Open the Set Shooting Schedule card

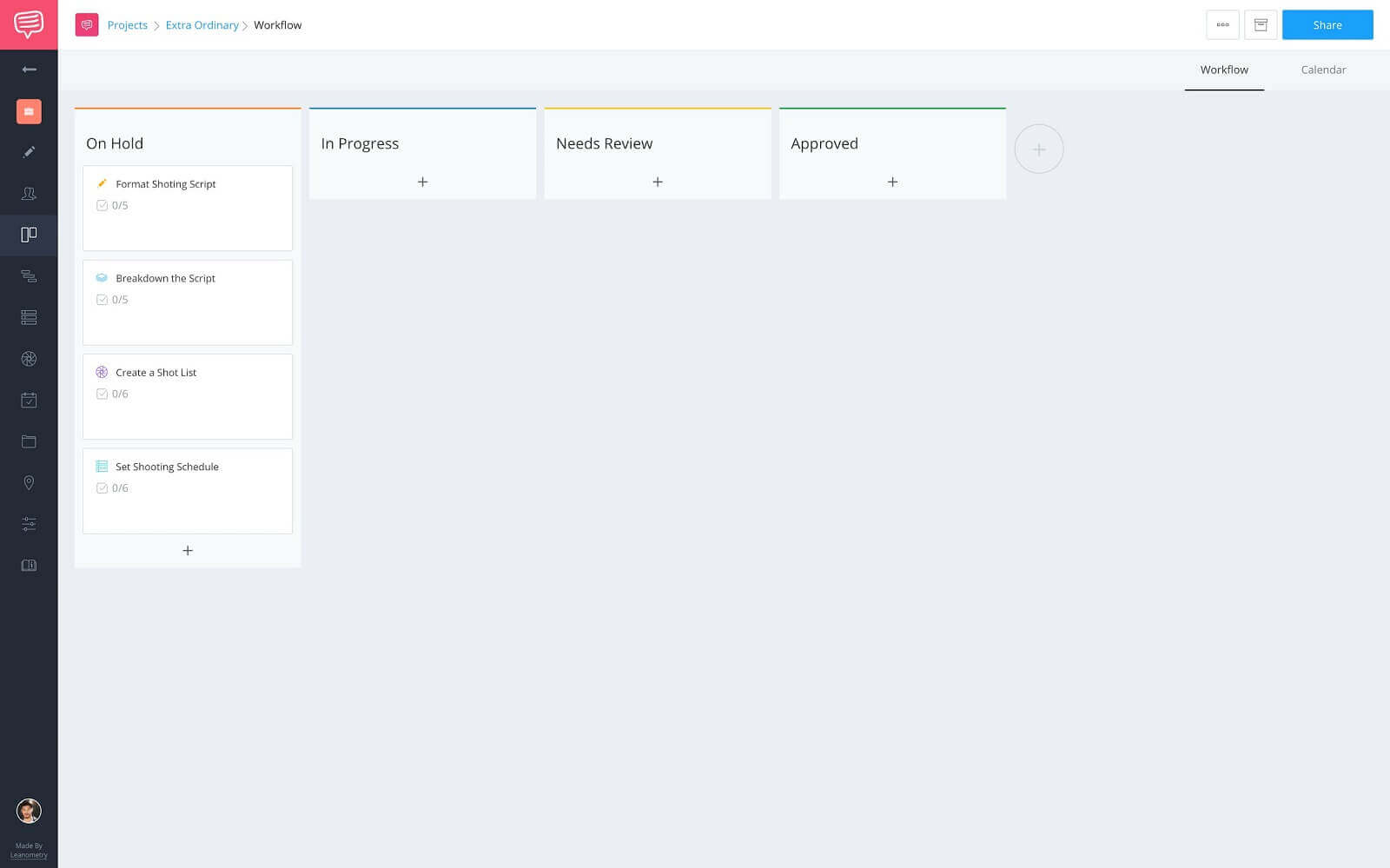188,491
